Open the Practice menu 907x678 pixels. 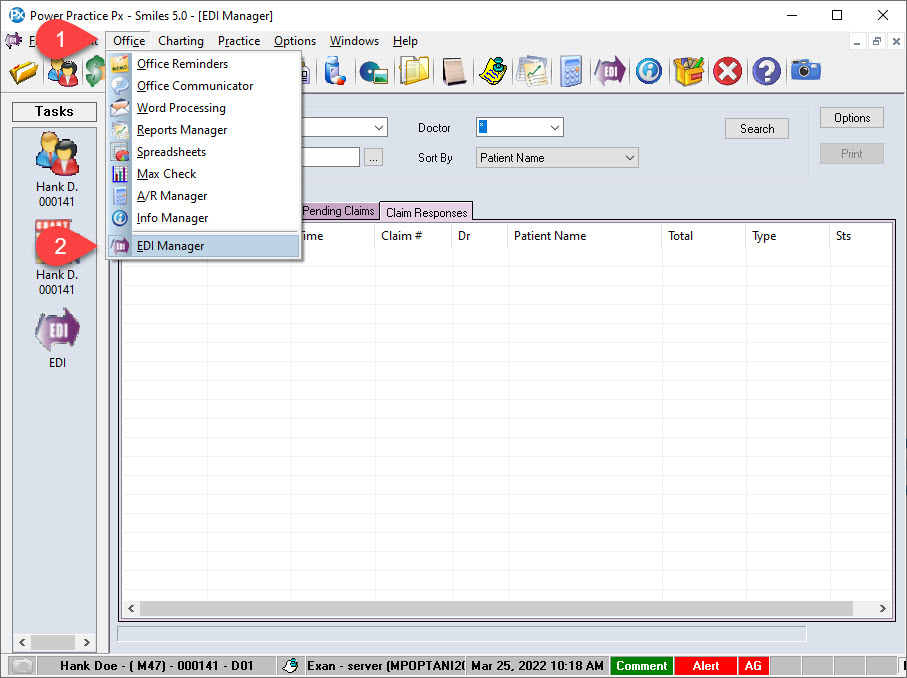(x=239, y=41)
